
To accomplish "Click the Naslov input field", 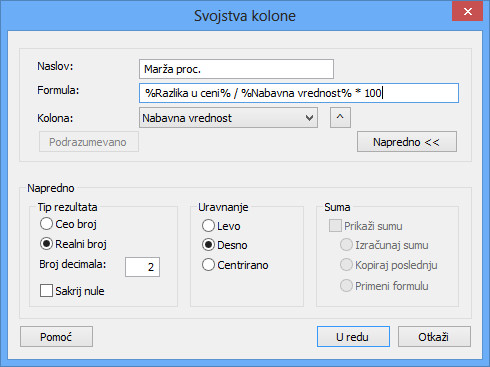I will [236, 69].
